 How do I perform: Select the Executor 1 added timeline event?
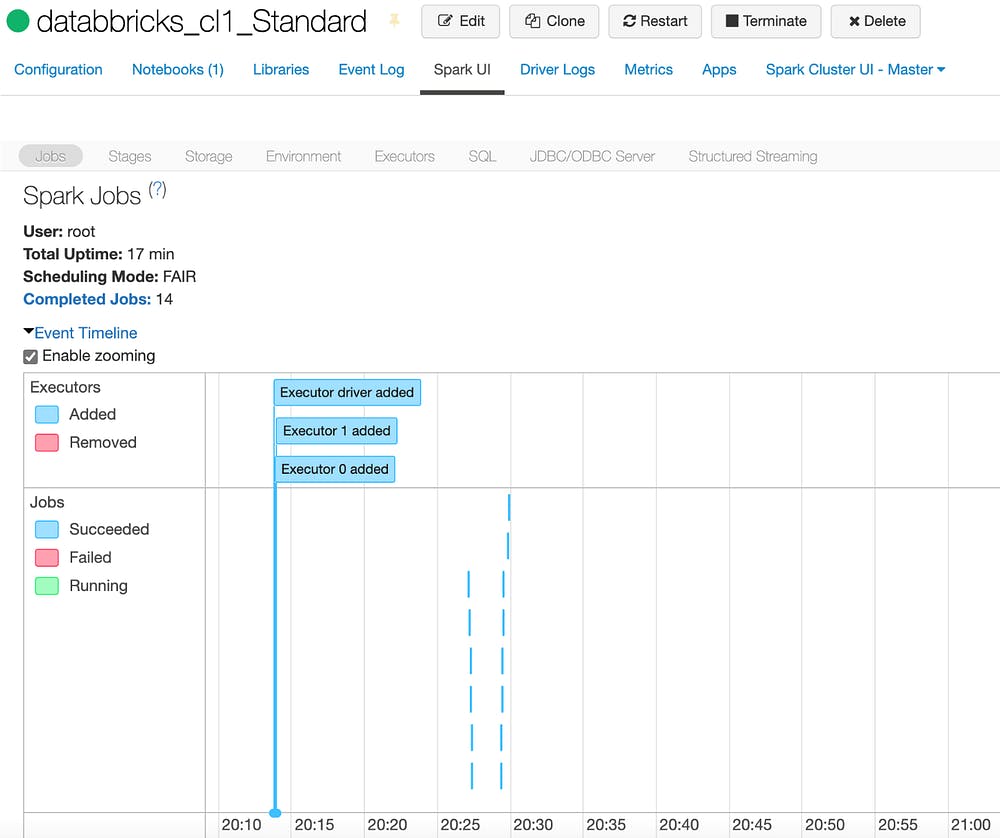(x=337, y=430)
